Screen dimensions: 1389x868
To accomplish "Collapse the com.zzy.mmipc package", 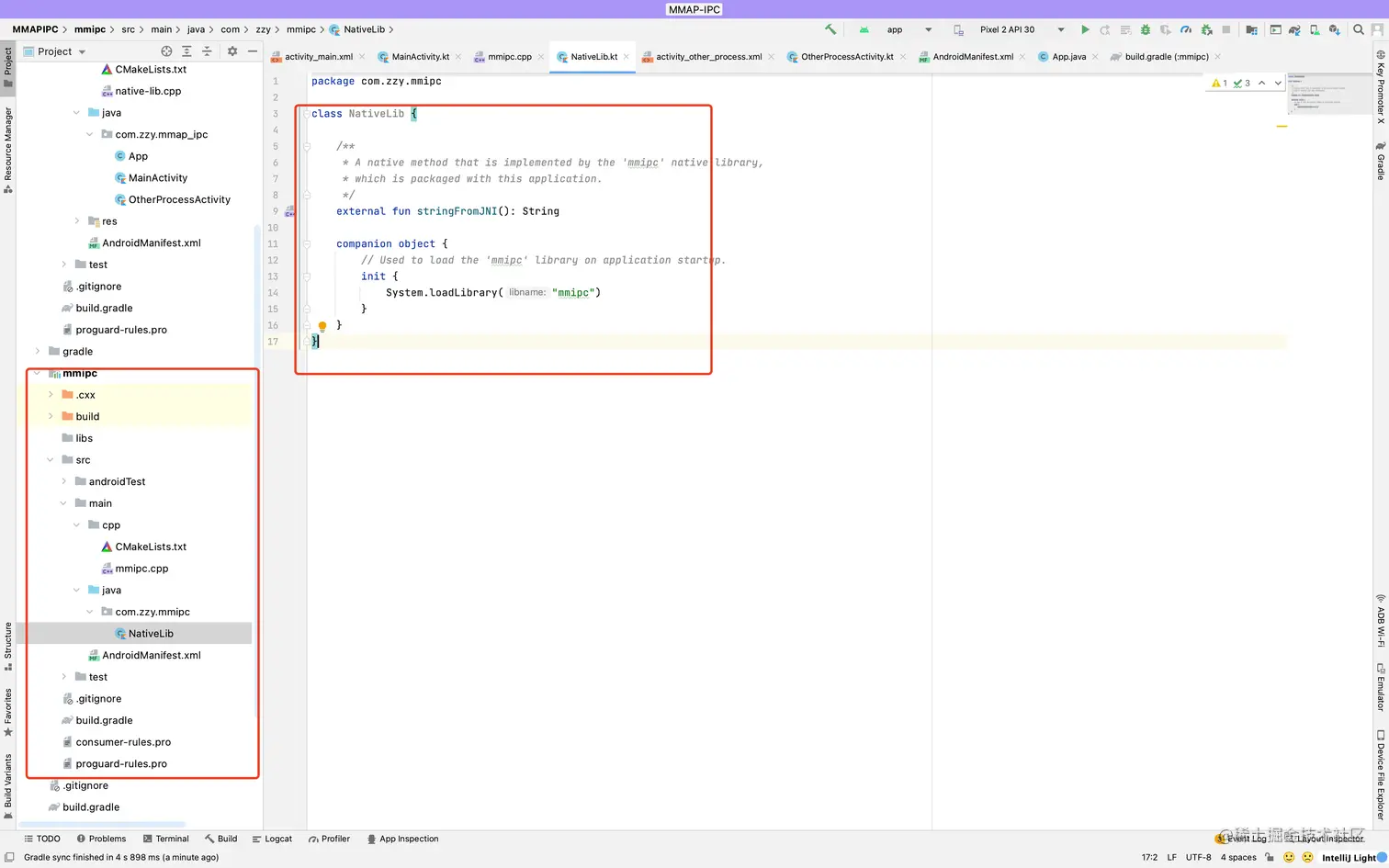I will tap(90, 612).
